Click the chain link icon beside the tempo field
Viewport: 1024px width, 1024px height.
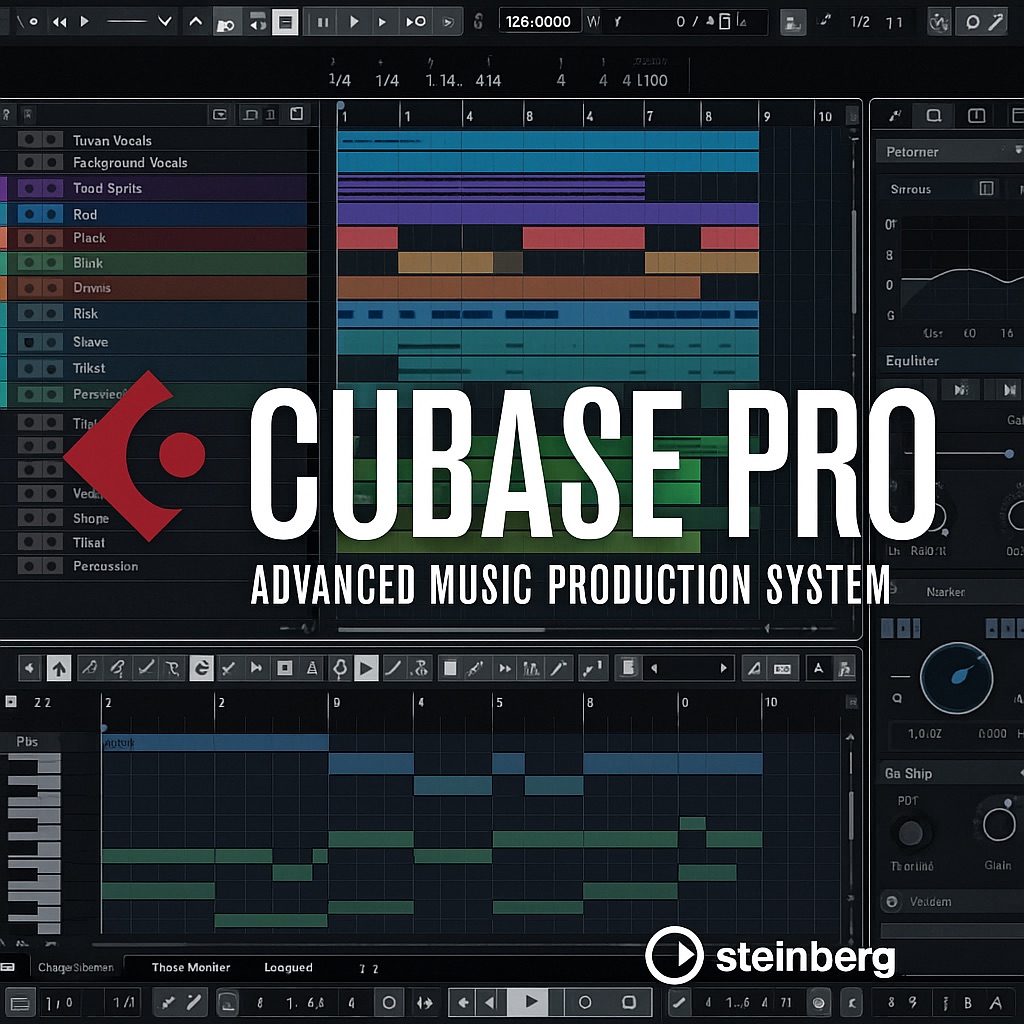[478, 22]
